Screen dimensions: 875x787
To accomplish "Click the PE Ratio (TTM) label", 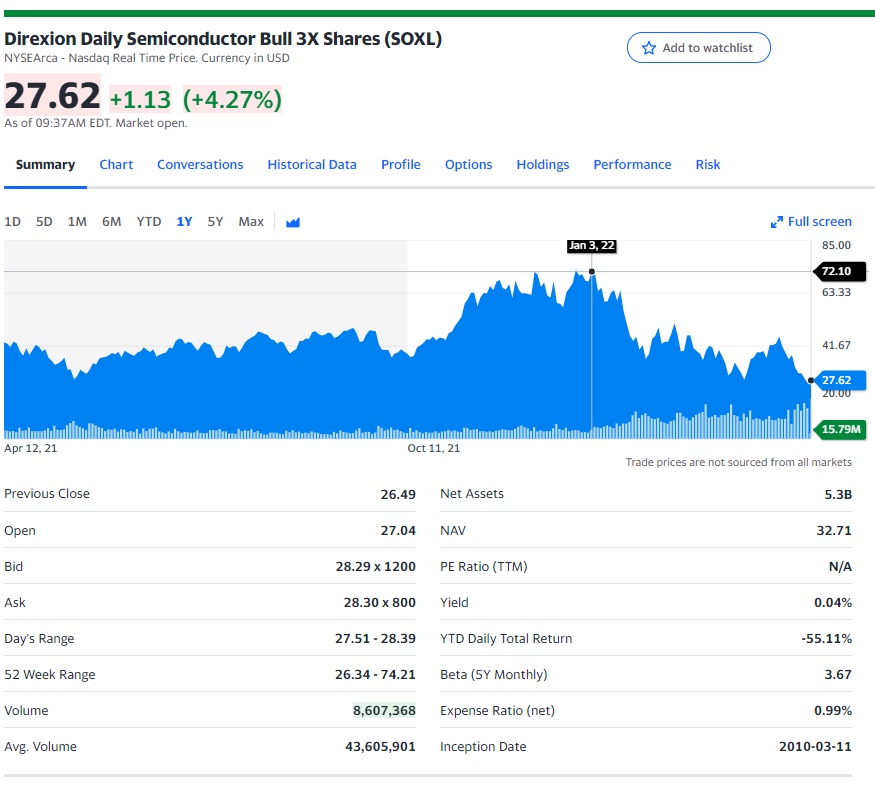I will click(x=483, y=567).
